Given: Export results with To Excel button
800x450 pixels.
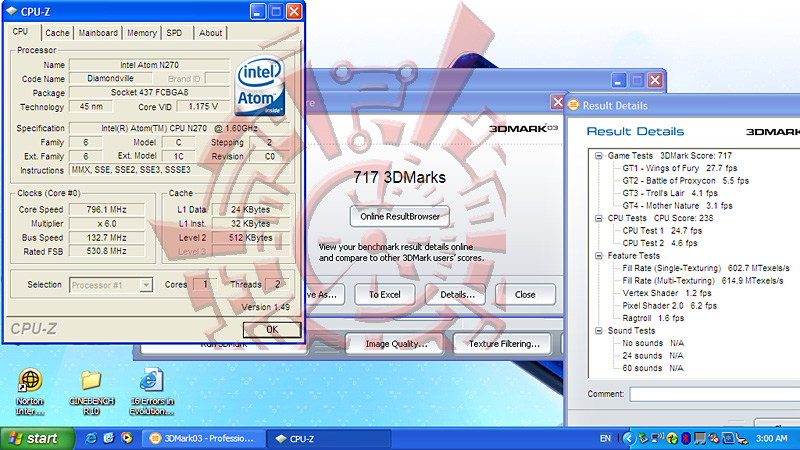Looking at the screenshot, I should pyautogui.click(x=385, y=294).
